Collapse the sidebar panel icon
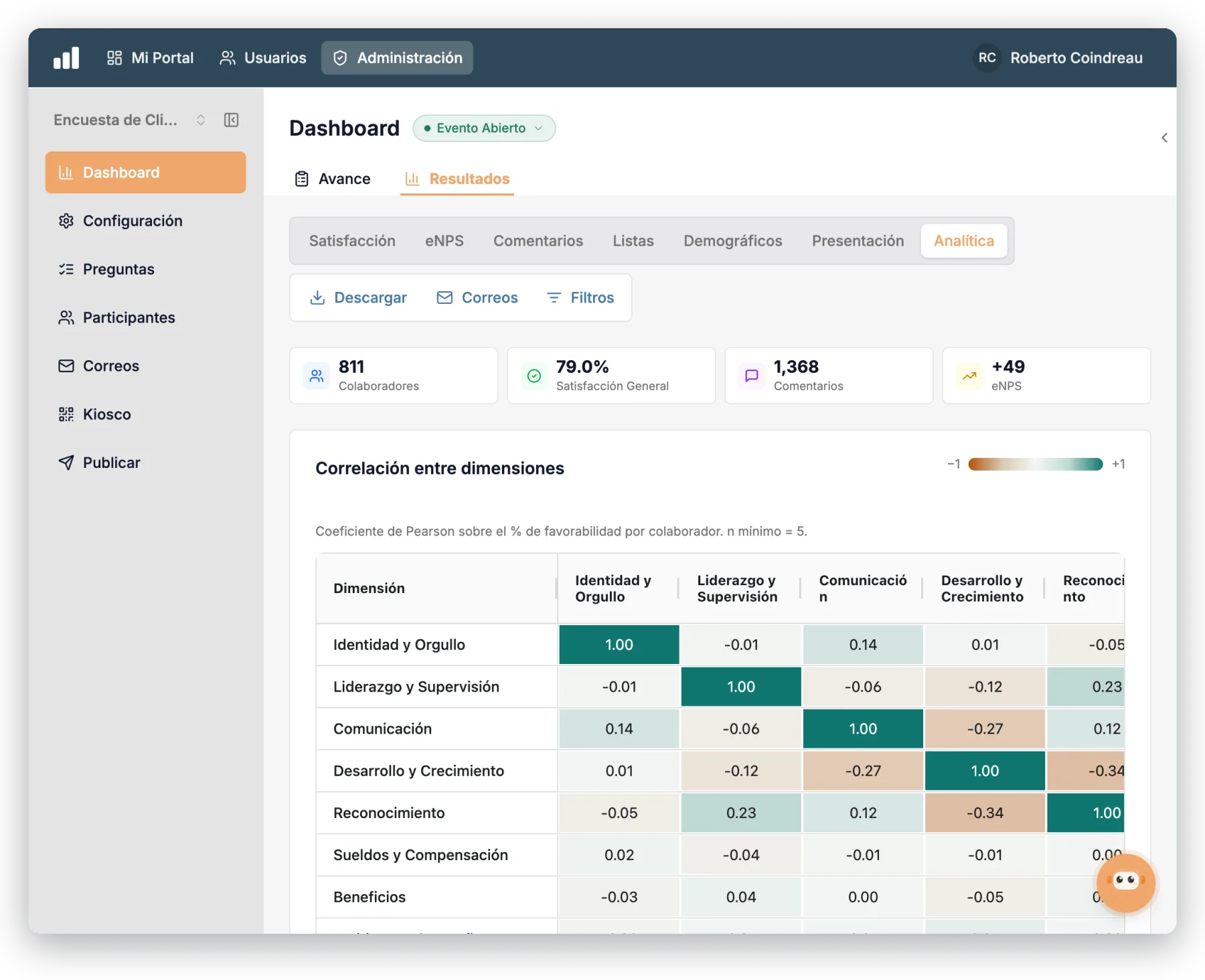Image resolution: width=1205 pixels, height=980 pixels. [231, 120]
